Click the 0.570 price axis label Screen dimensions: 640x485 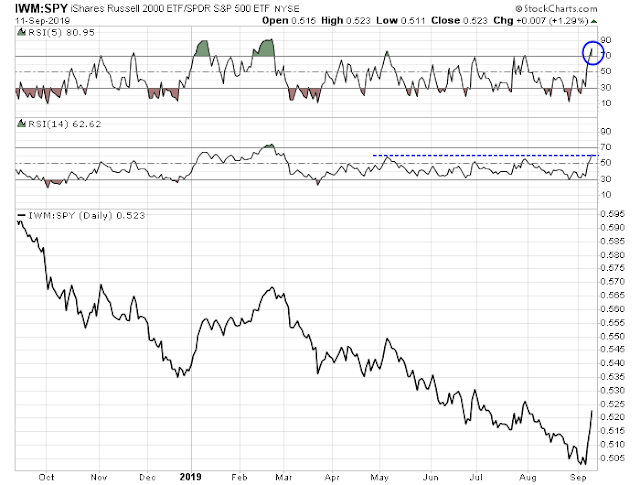(612, 281)
